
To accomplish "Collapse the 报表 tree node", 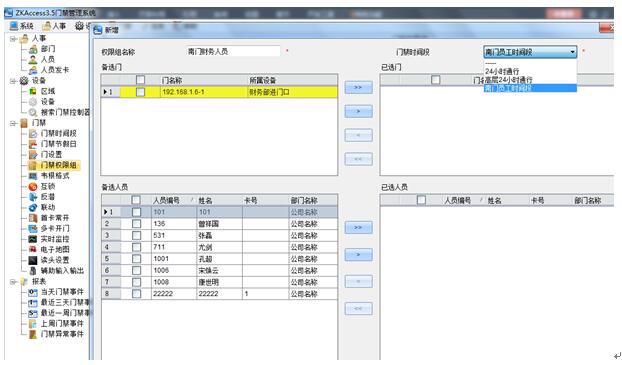I will 13,282.
